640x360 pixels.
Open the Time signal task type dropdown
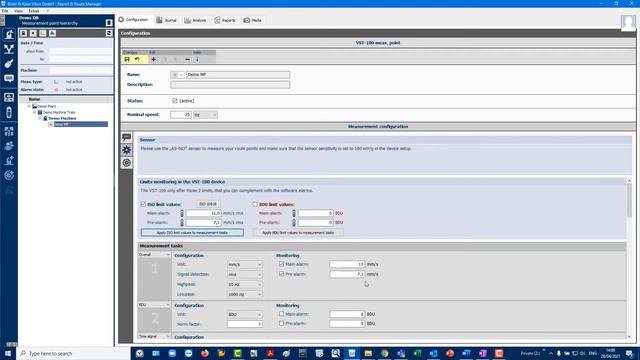point(154,336)
